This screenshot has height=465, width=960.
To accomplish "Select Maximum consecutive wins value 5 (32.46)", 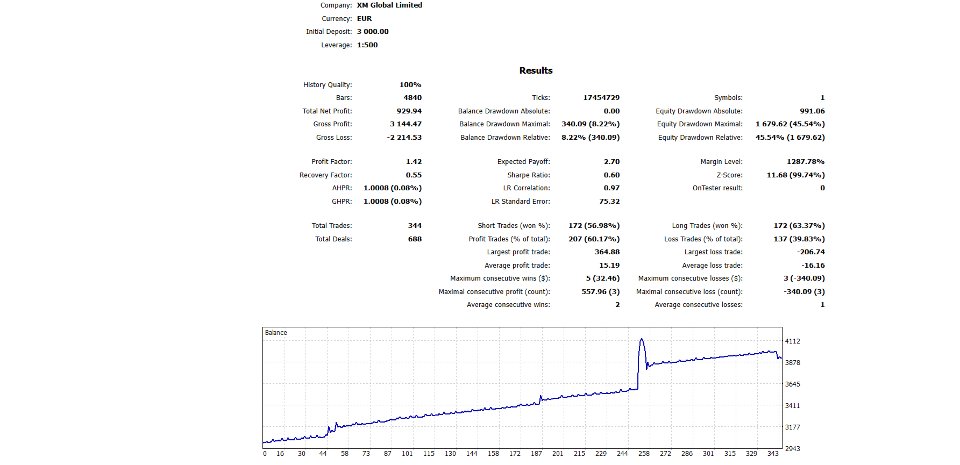I will 602,278.
